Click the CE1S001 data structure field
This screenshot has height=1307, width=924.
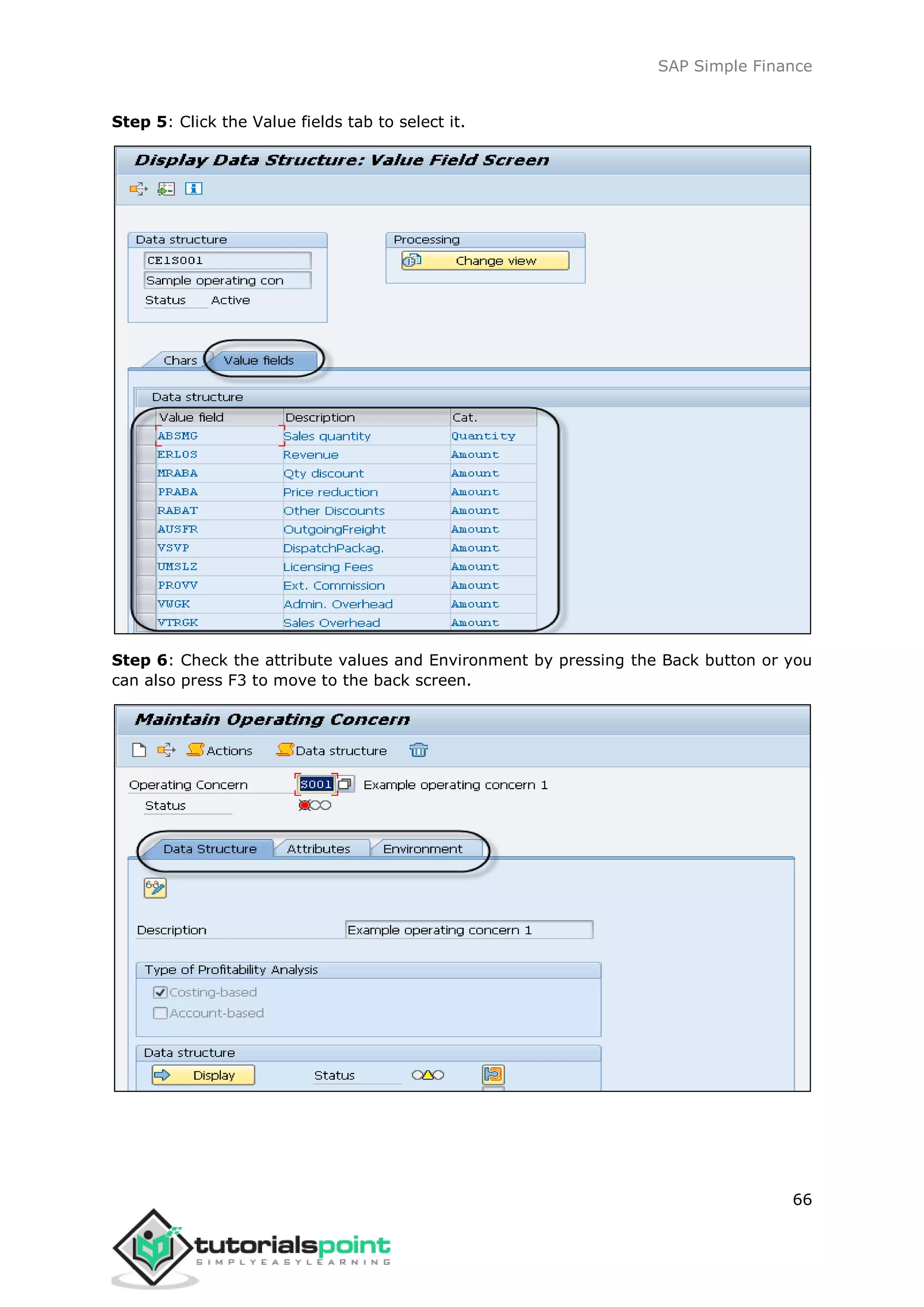227,261
